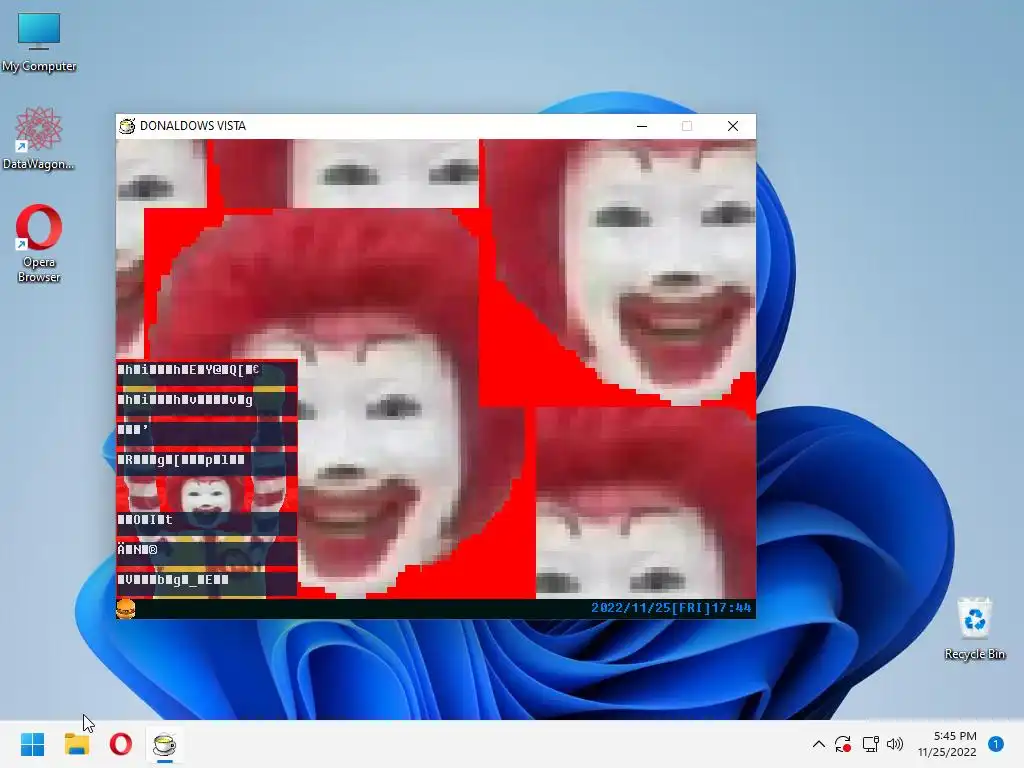1024x768 pixels.
Task: Click the sync status tray icon
Action: pos(843,744)
